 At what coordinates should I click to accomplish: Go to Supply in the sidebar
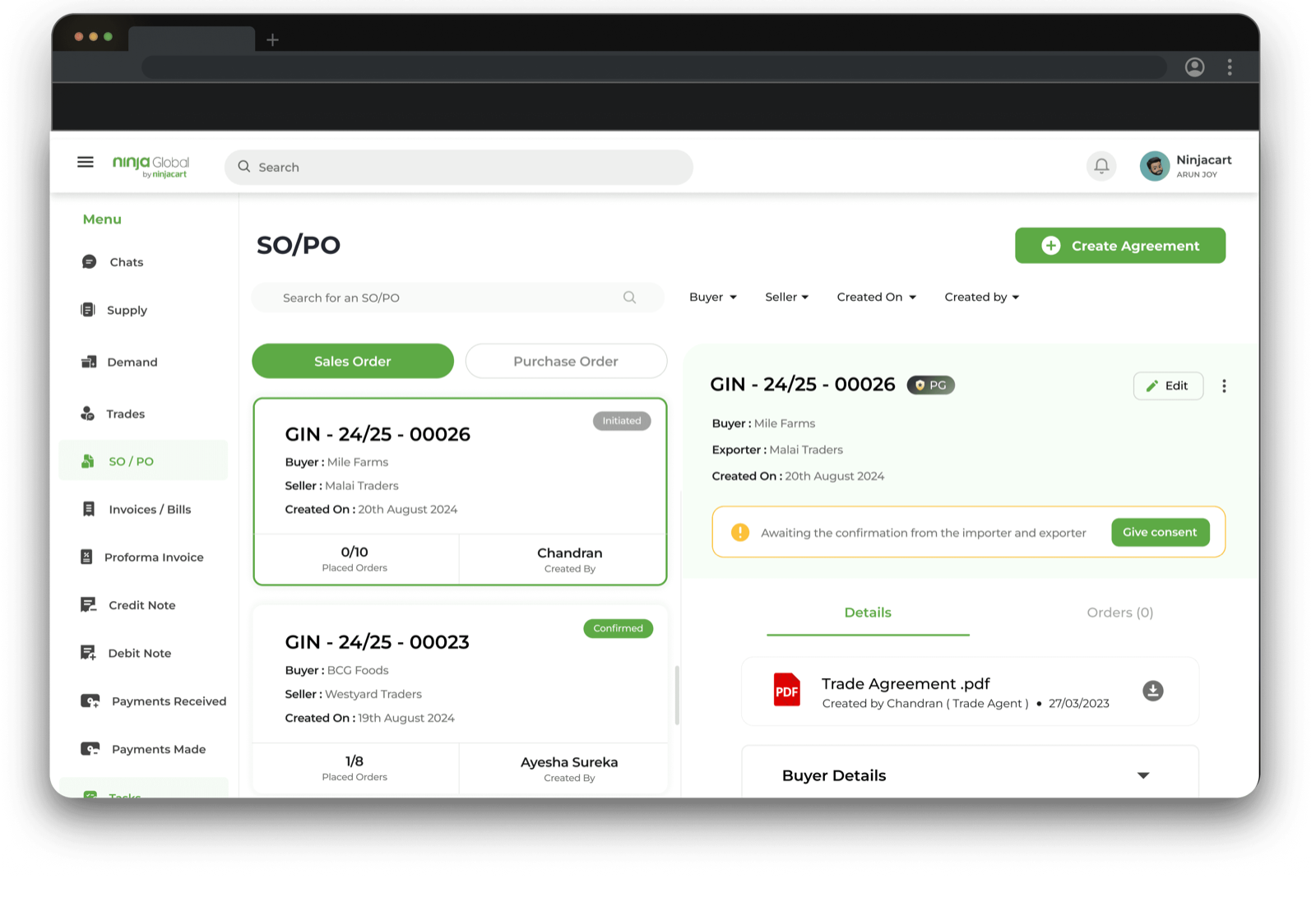(114, 310)
